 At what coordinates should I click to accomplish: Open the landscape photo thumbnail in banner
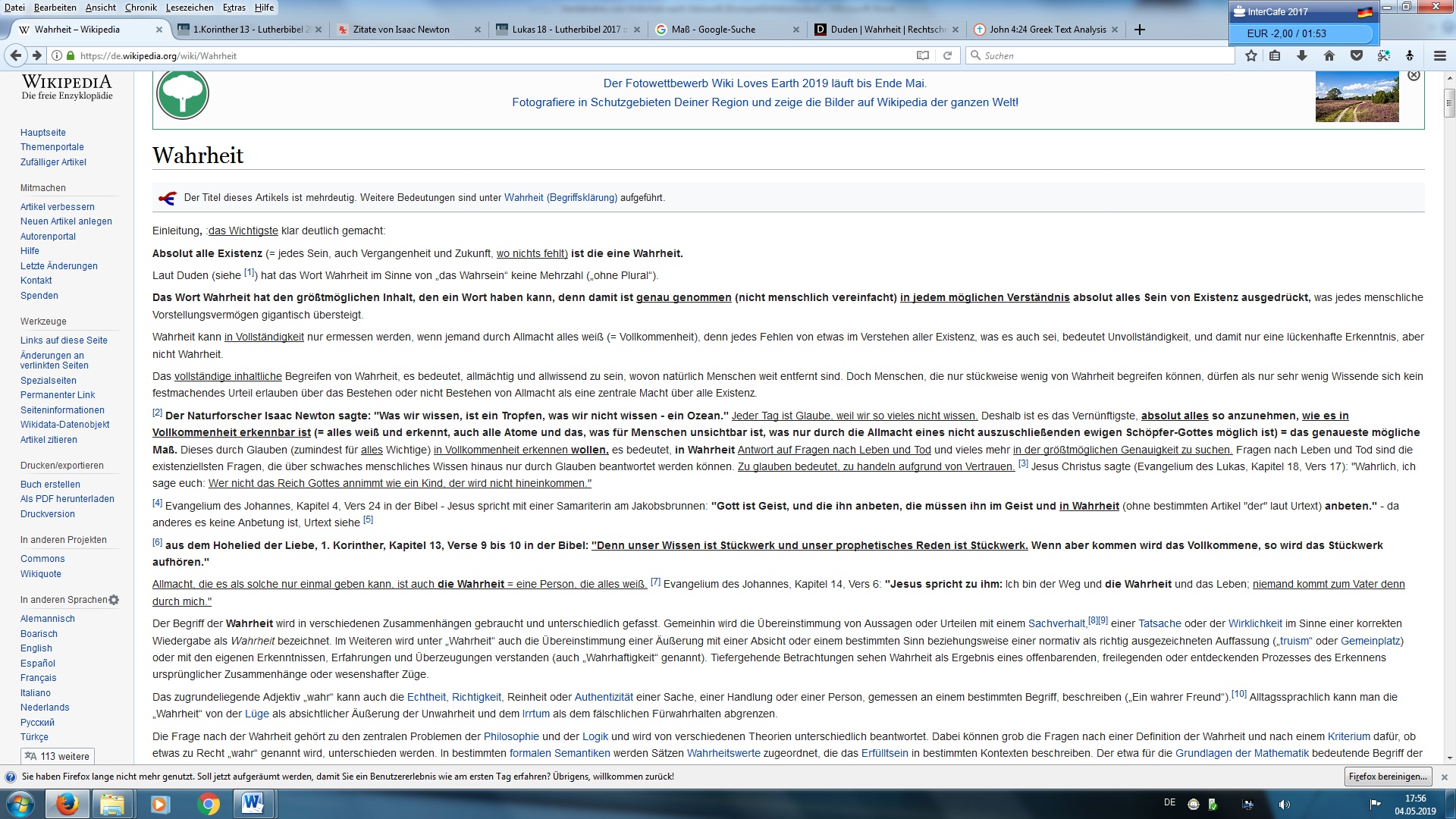1357,96
